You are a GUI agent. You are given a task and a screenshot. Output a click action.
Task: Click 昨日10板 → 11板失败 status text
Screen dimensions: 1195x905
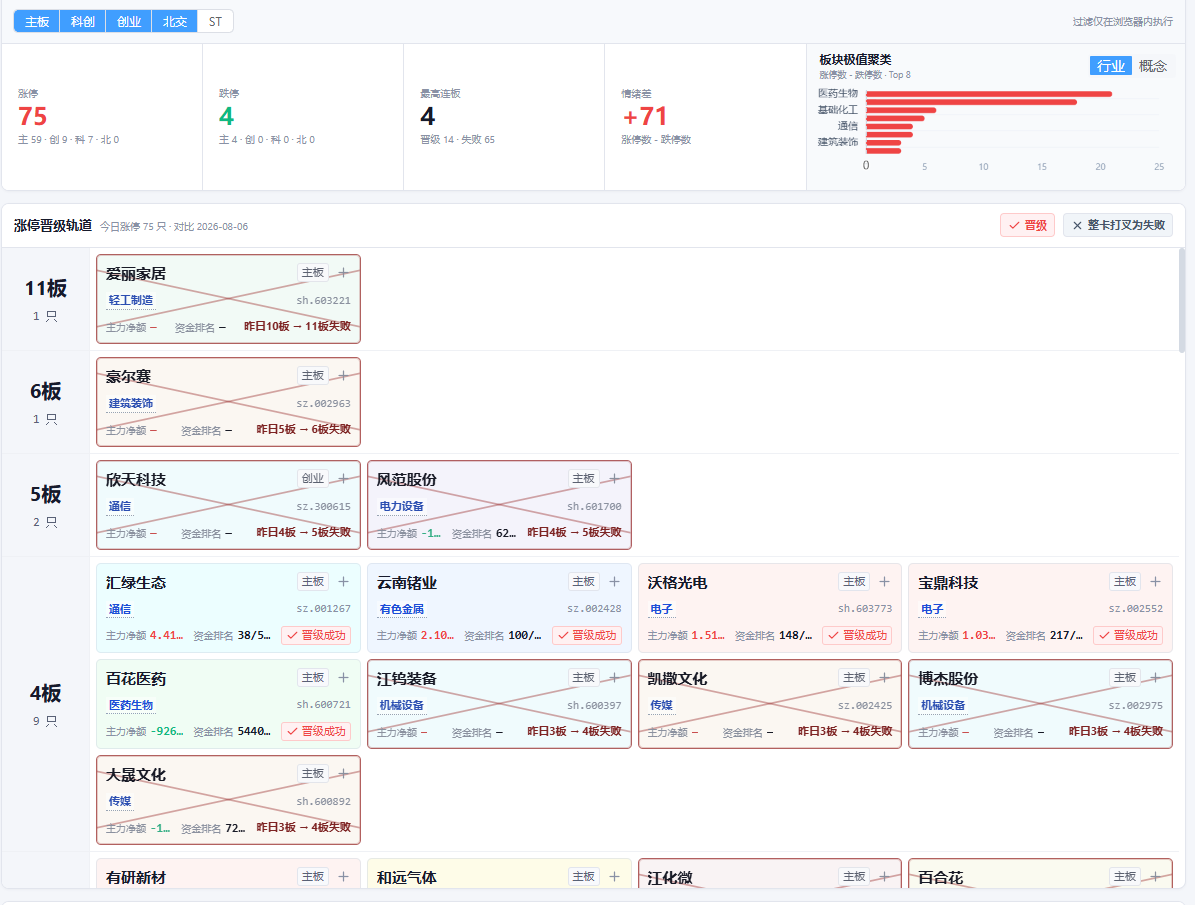tap(297, 326)
